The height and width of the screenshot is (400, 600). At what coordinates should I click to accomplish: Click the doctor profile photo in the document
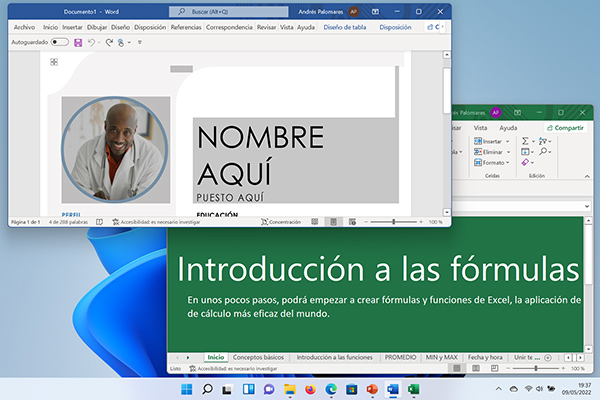(115, 149)
